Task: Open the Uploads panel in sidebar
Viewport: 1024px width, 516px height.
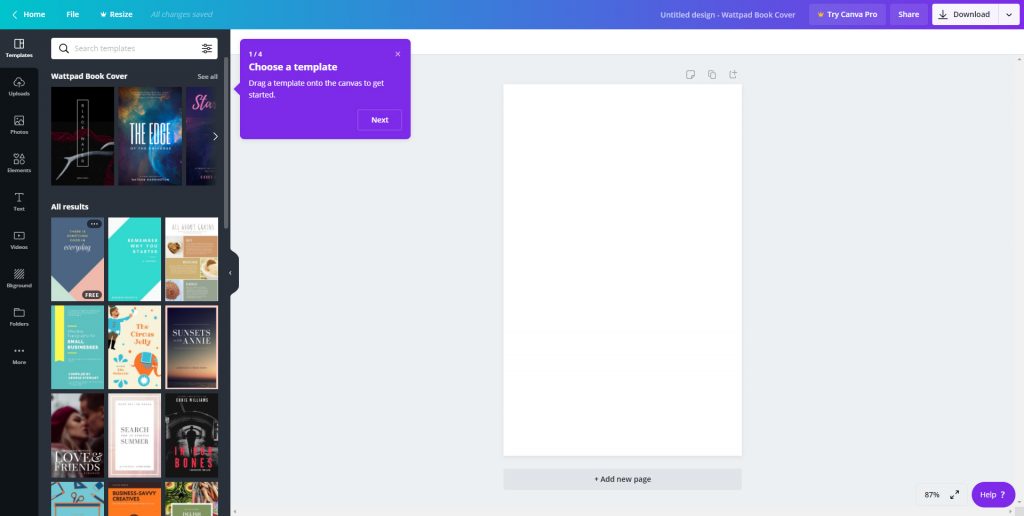Action: pyautogui.click(x=19, y=86)
